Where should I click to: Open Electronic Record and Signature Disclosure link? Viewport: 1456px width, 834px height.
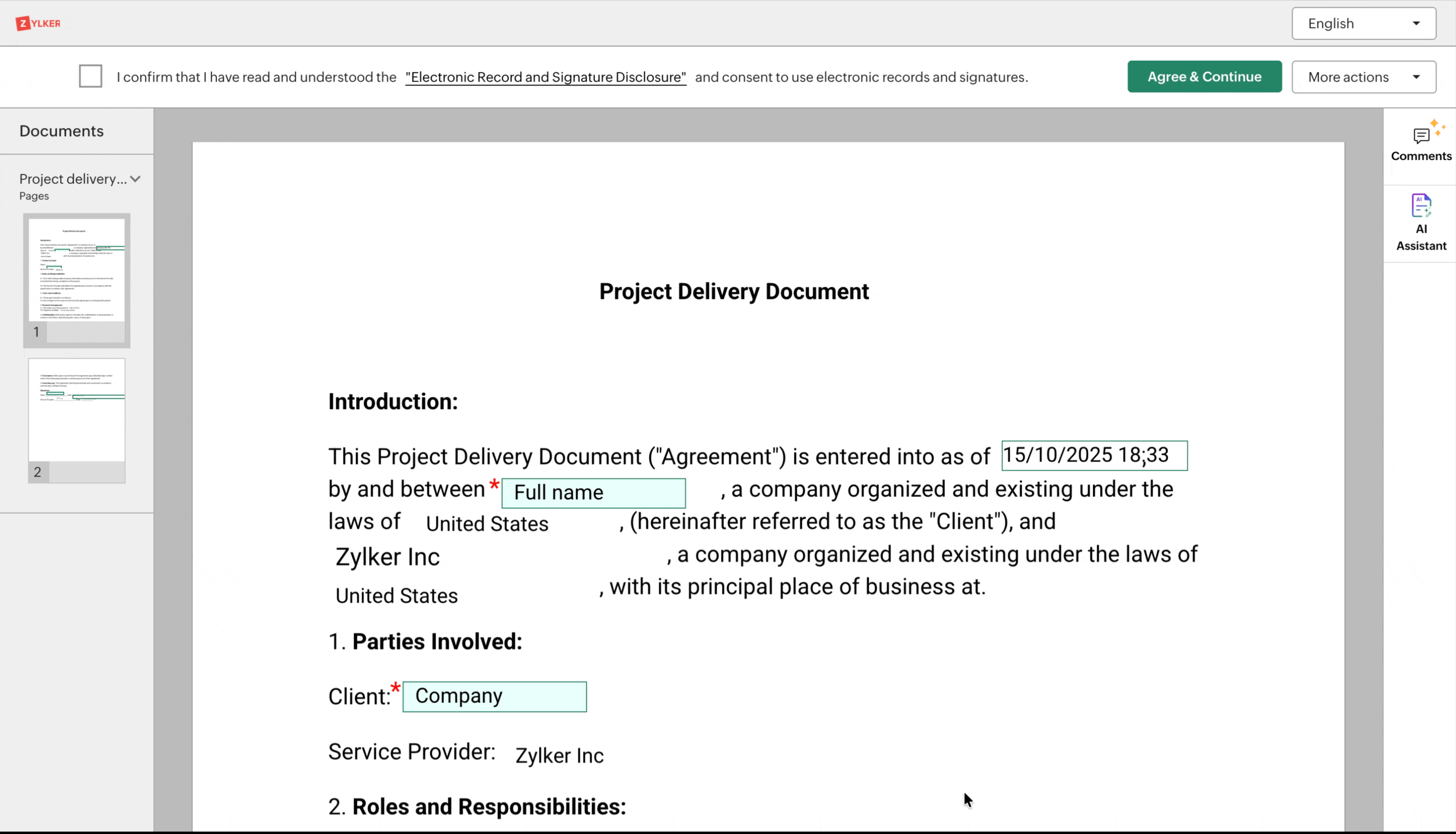coord(546,77)
